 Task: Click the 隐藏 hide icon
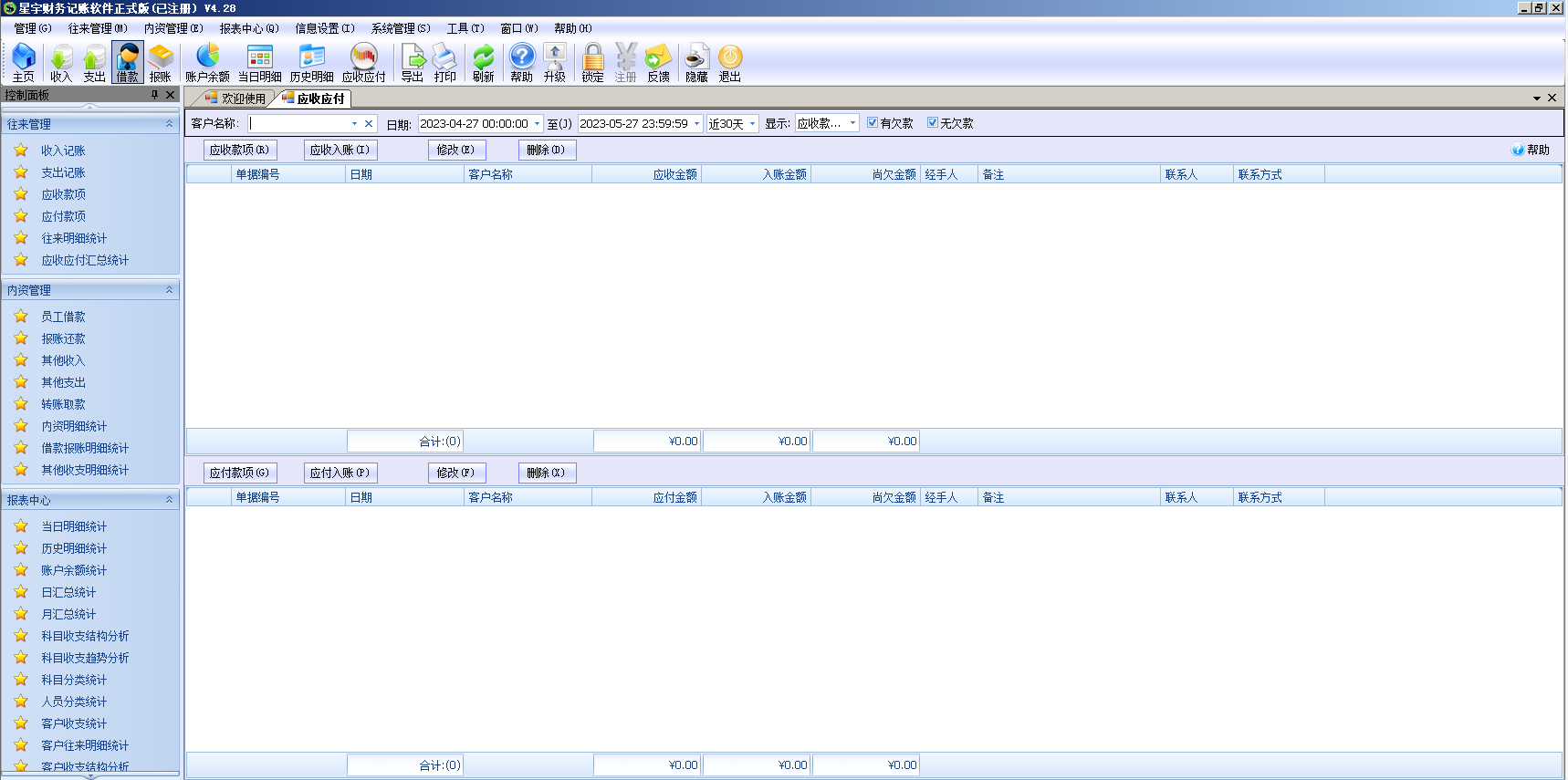(697, 63)
